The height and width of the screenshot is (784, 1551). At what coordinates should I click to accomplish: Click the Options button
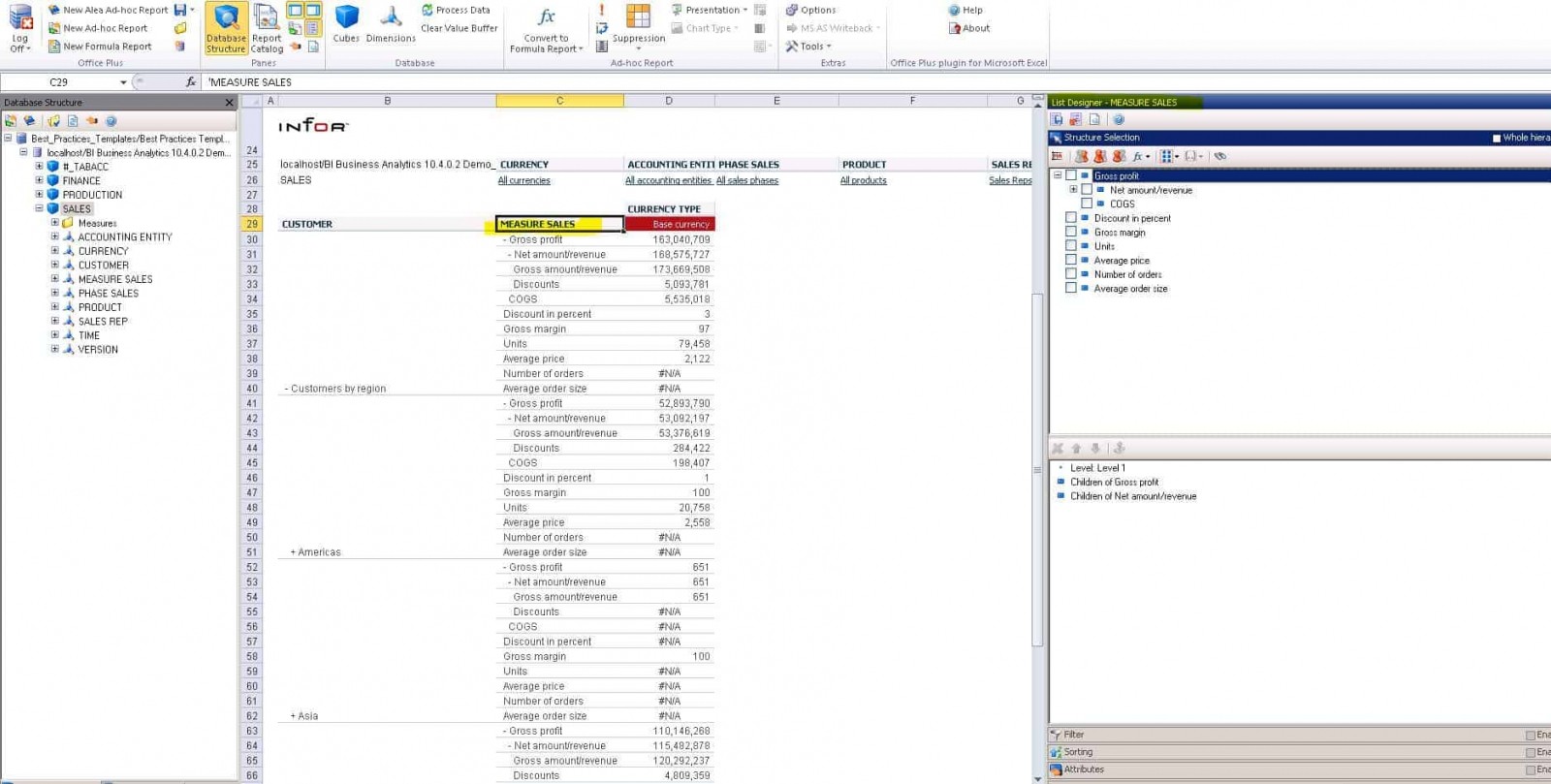pyautogui.click(x=810, y=10)
